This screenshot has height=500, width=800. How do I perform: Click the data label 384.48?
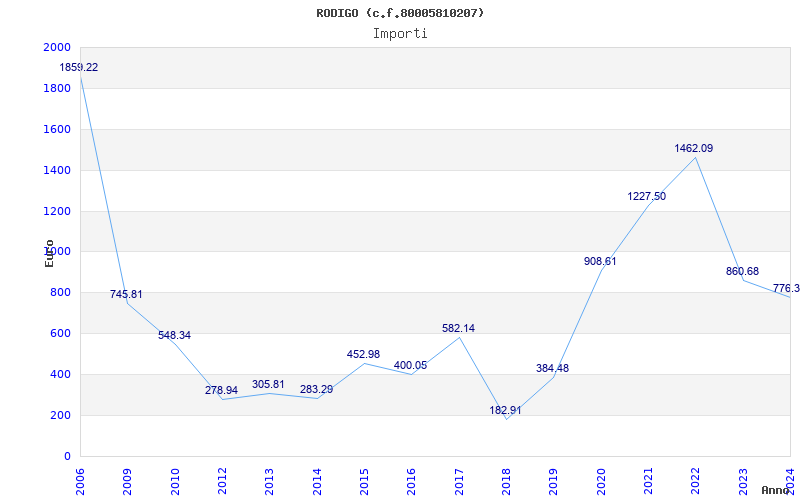click(x=553, y=368)
